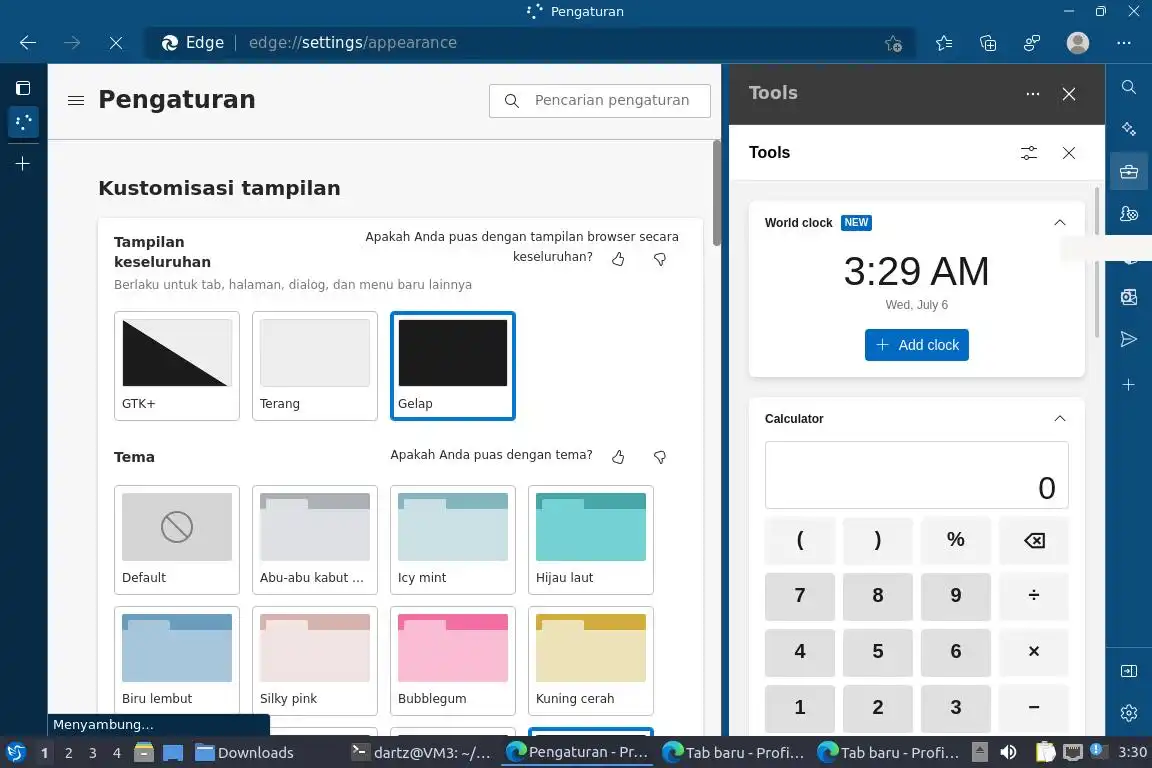Open the Favorites list icon in the toolbar
1152x768 pixels.
944,43
